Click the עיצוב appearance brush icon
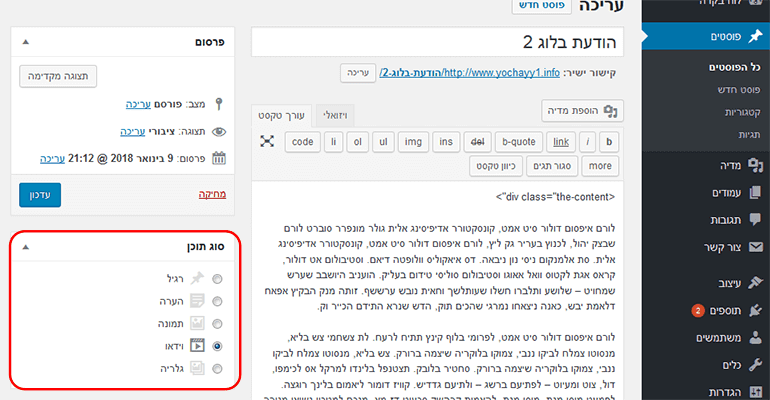Viewport: 770px width, 400px height. pyautogui.click(x=755, y=283)
